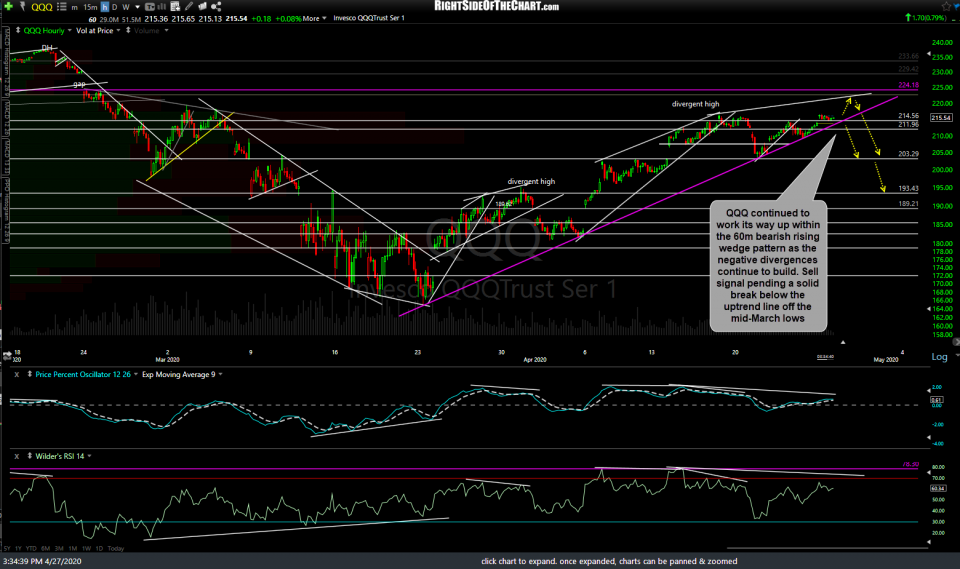Click the 'gap' annotation label
The height and width of the screenshot is (569, 960).
tap(80, 84)
